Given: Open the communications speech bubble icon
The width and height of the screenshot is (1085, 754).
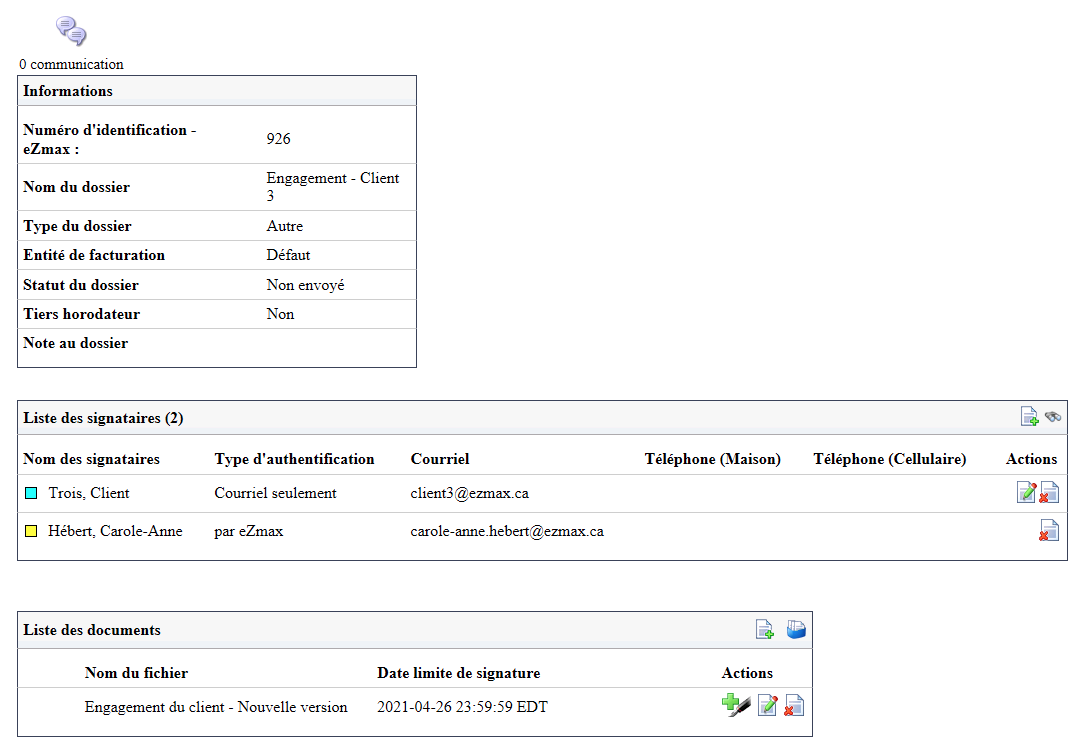Looking at the screenshot, I should pyautogui.click(x=71, y=31).
